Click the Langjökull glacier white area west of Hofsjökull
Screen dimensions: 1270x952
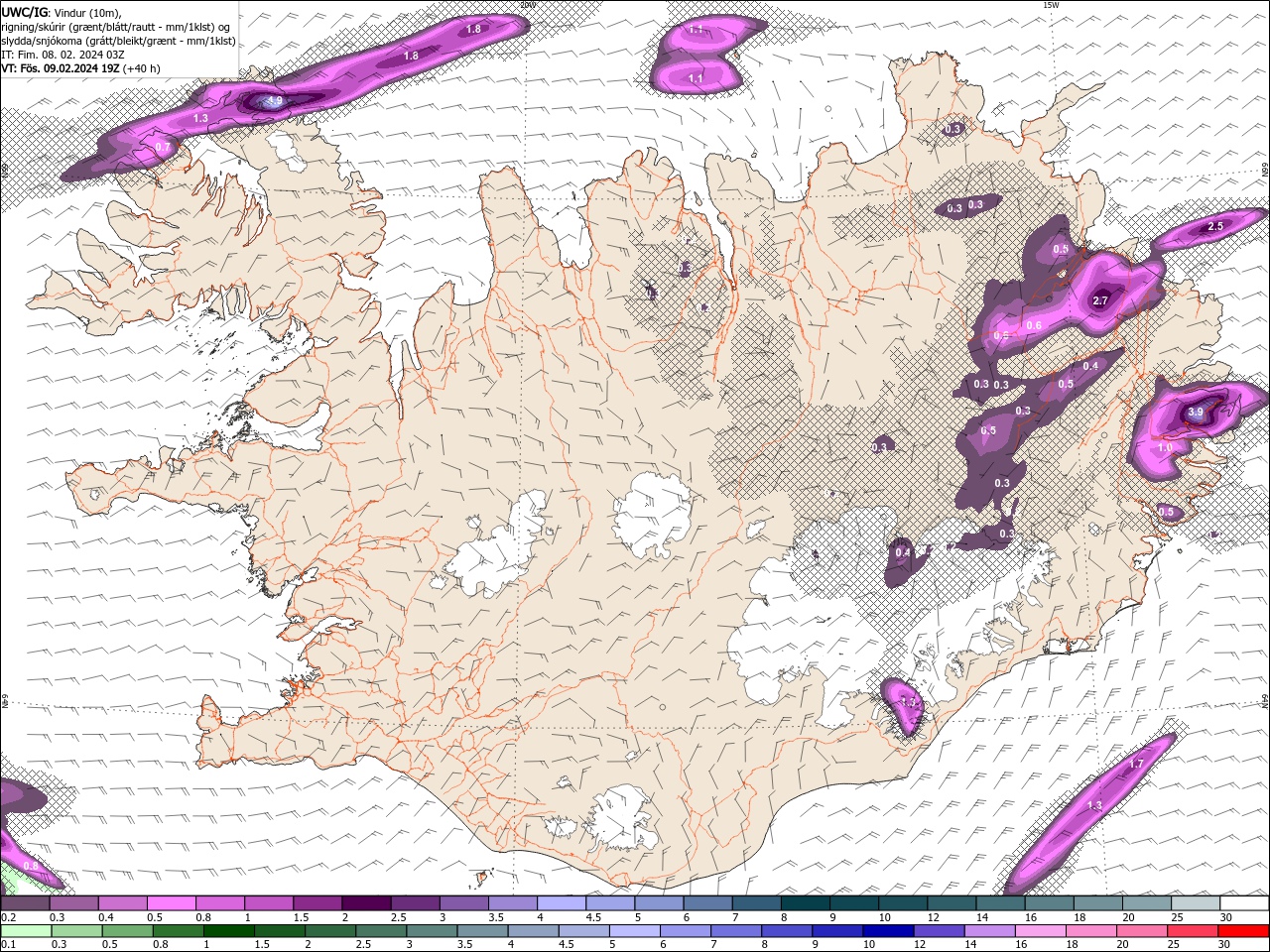[496, 547]
